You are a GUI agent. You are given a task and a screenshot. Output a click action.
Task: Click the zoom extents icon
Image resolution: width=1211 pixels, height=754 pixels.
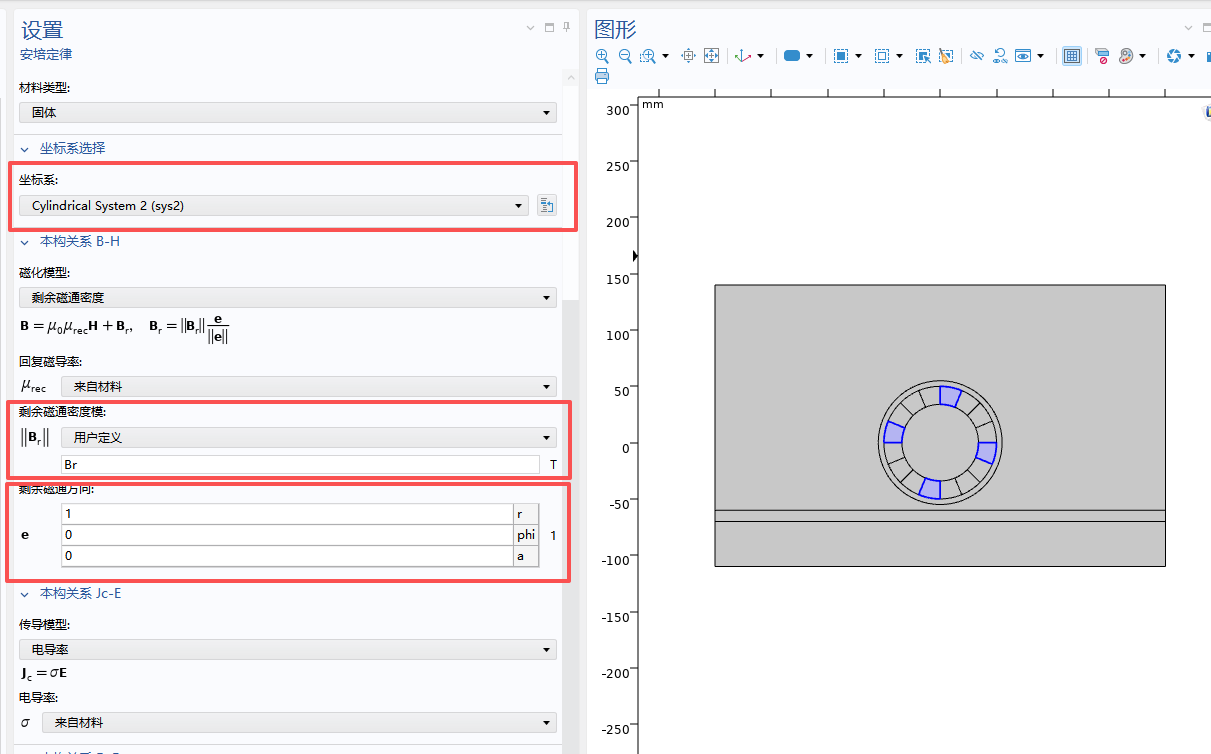point(712,56)
